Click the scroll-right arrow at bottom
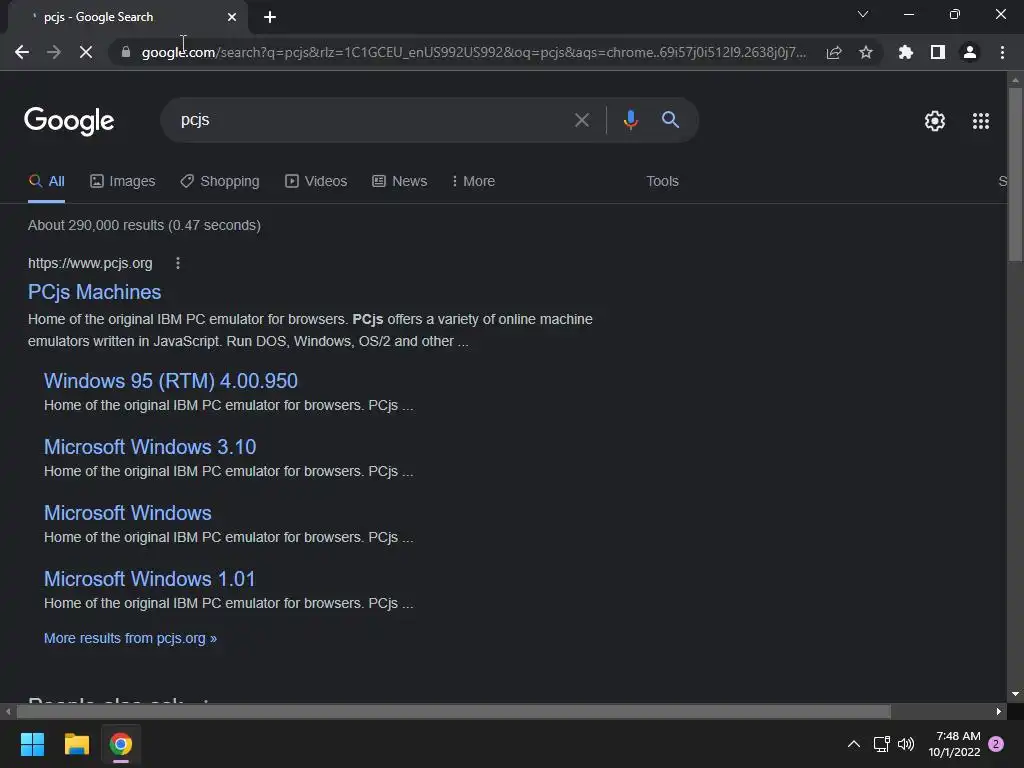Image resolution: width=1024 pixels, height=768 pixels. (999, 711)
